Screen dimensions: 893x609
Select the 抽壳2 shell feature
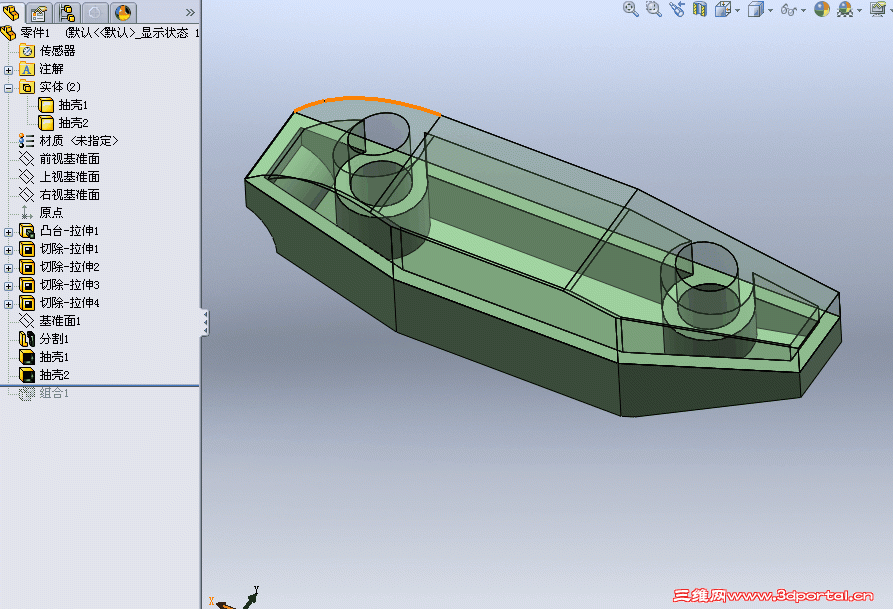click(x=44, y=375)
